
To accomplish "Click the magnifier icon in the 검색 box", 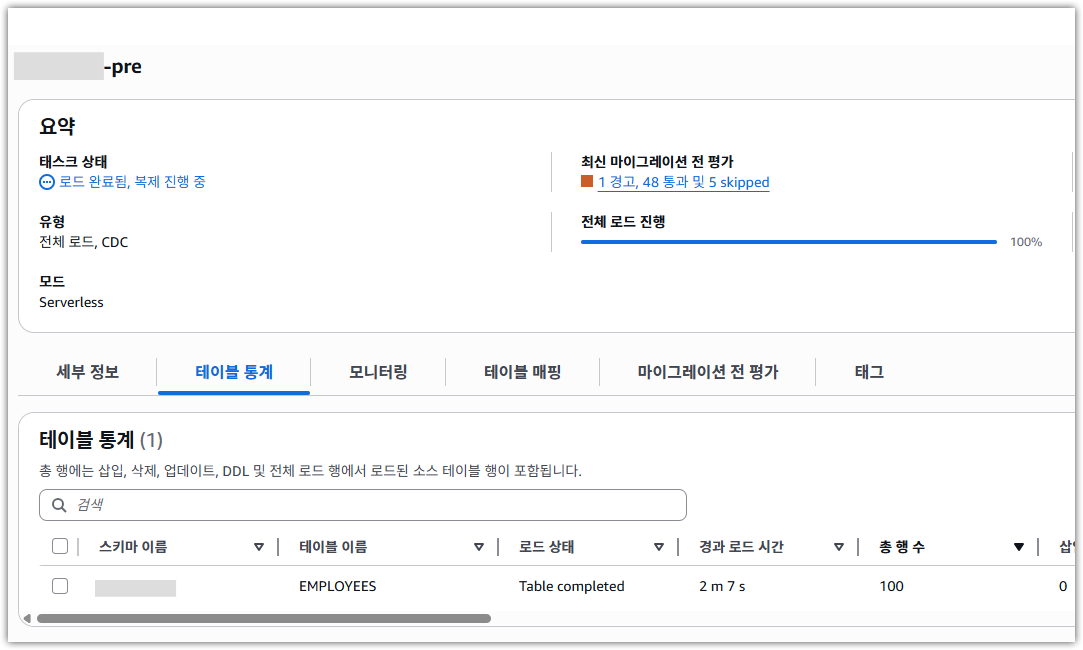I will coord(59,505).
